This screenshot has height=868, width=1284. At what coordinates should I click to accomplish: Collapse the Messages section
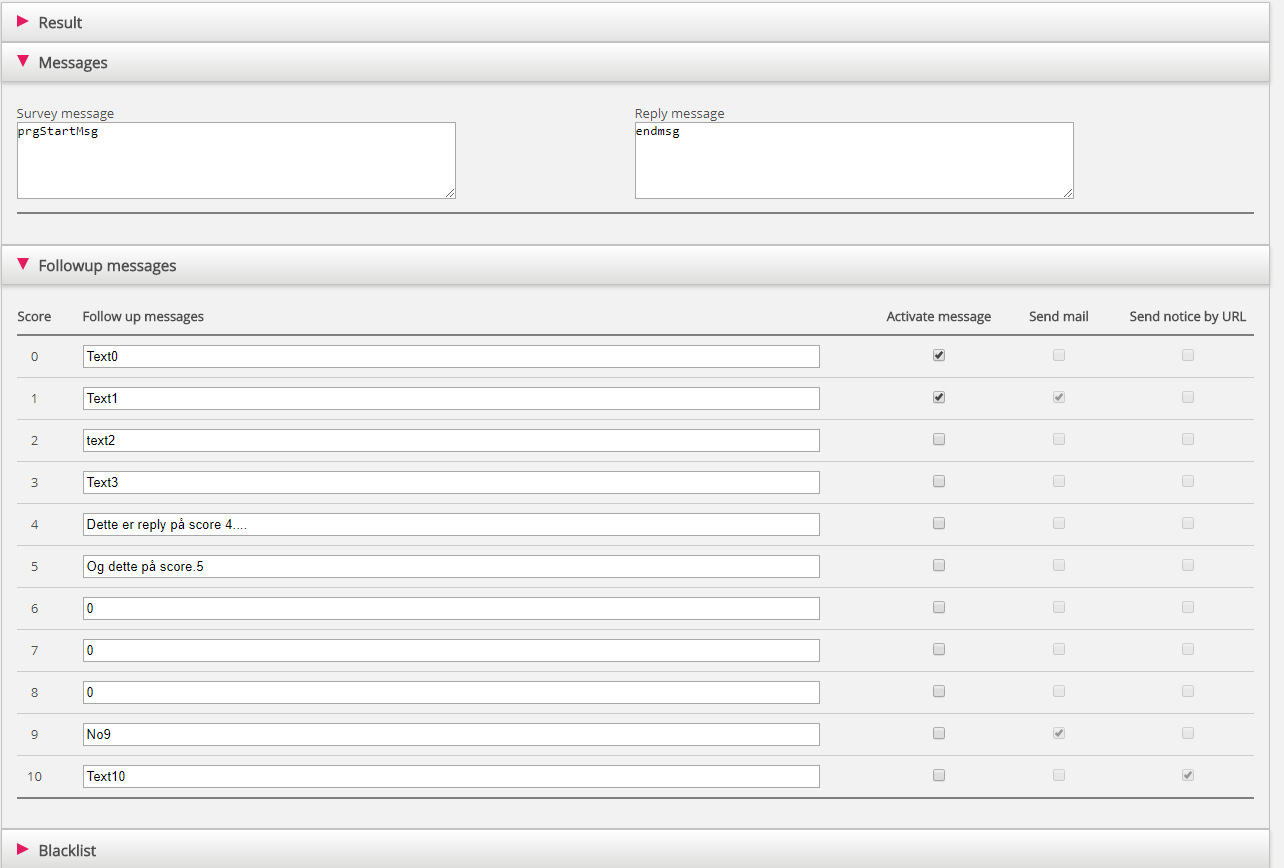(x=72, y=62)
